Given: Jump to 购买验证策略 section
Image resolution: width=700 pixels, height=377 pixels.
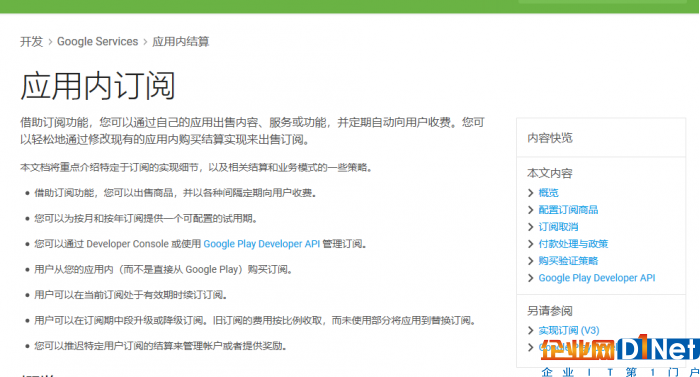Looking at the screenshot, I should [568, 261].
